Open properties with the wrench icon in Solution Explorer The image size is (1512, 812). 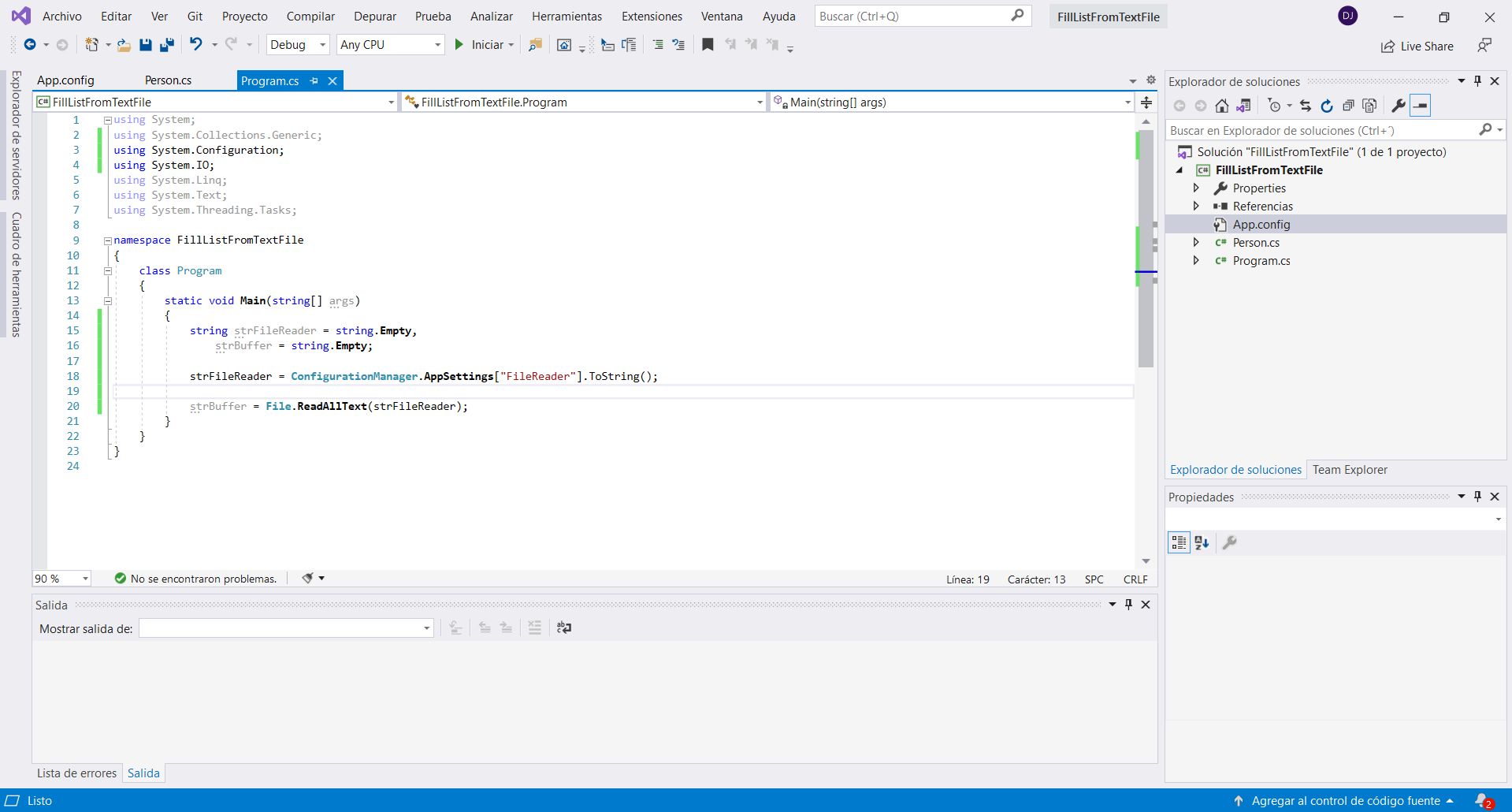click(1399, 106)
